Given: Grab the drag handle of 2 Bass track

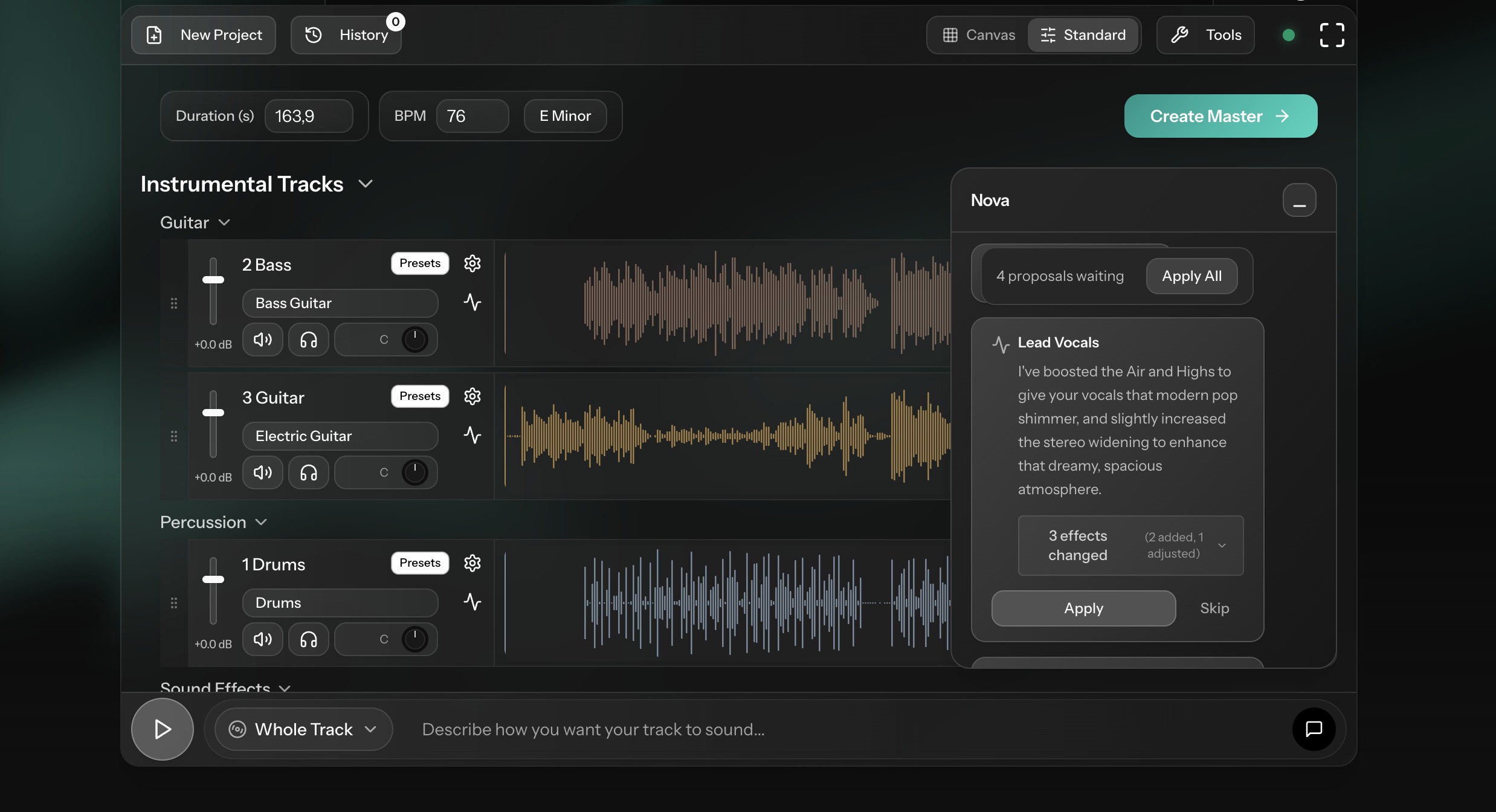Looking at the screenshot, I should coord(174,303).
